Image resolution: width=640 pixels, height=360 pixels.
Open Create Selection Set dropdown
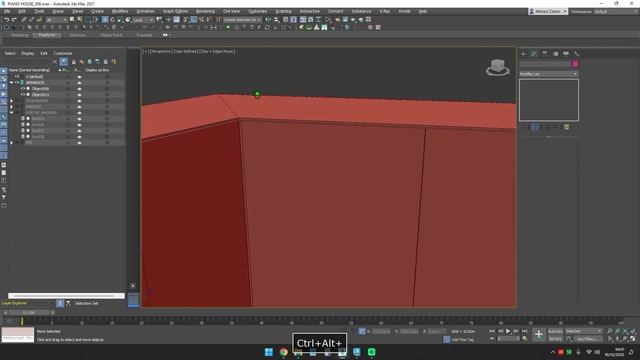(242, 20)
